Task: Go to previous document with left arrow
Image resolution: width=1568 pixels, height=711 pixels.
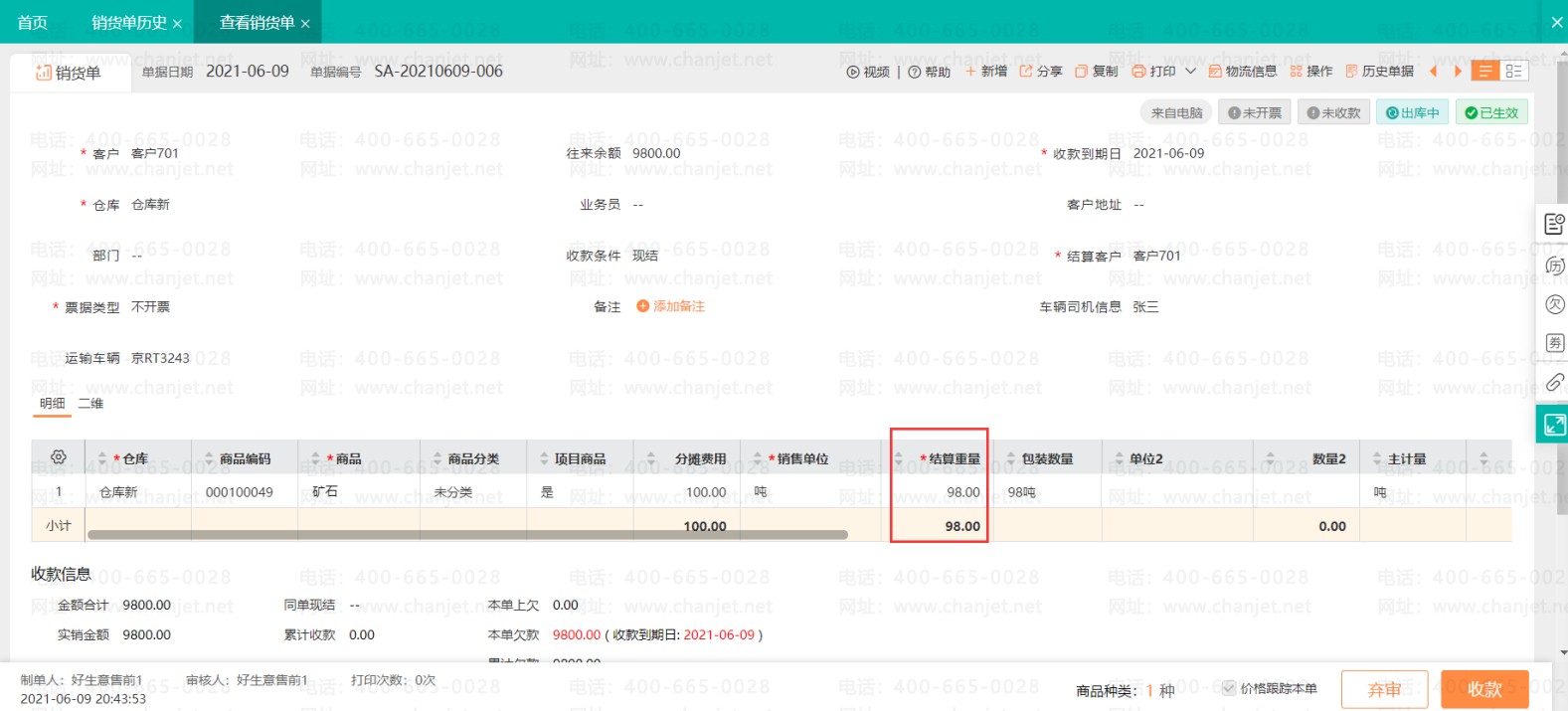Action: point(1433,72)
